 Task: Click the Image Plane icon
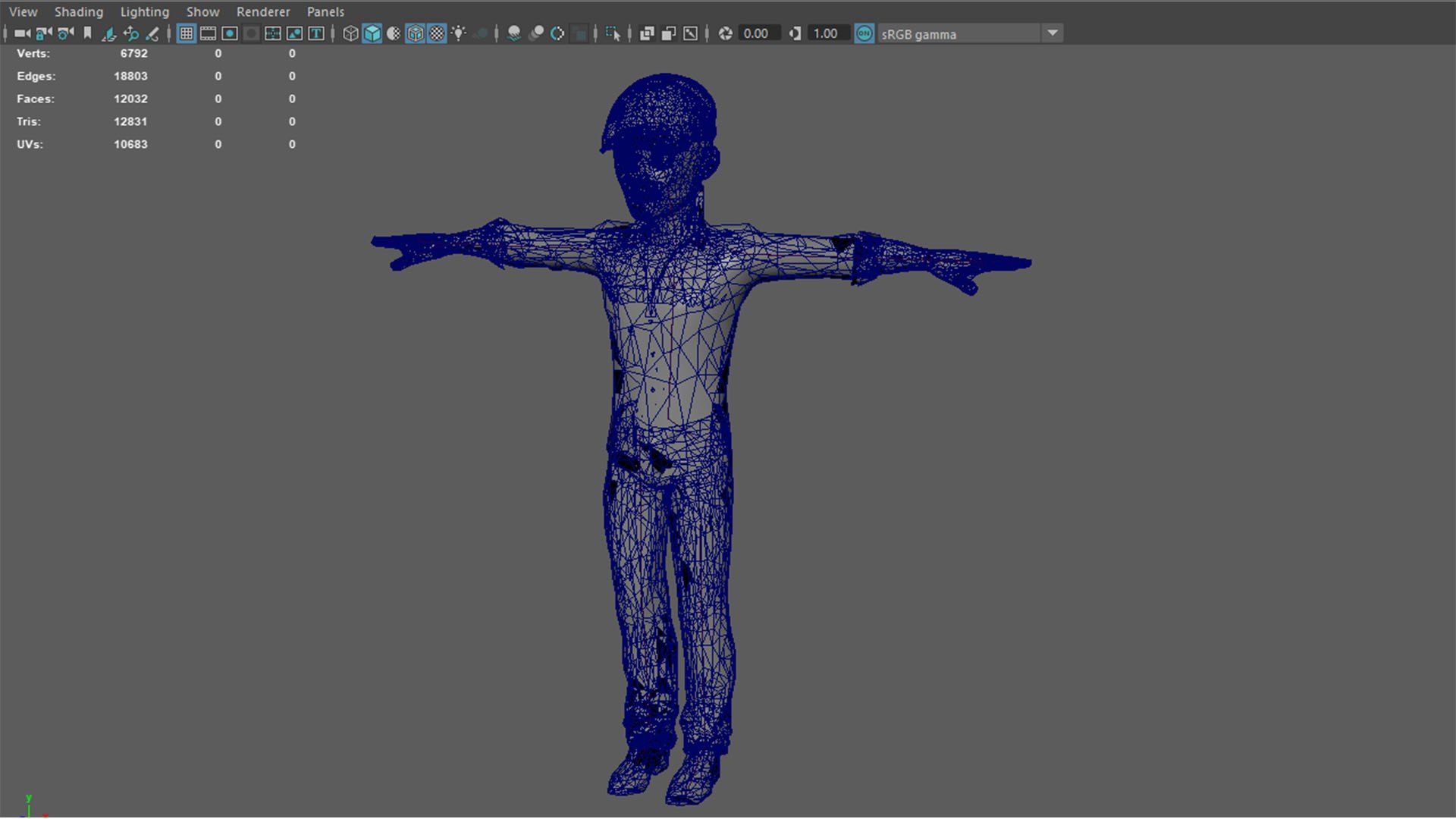click(109, 33)
